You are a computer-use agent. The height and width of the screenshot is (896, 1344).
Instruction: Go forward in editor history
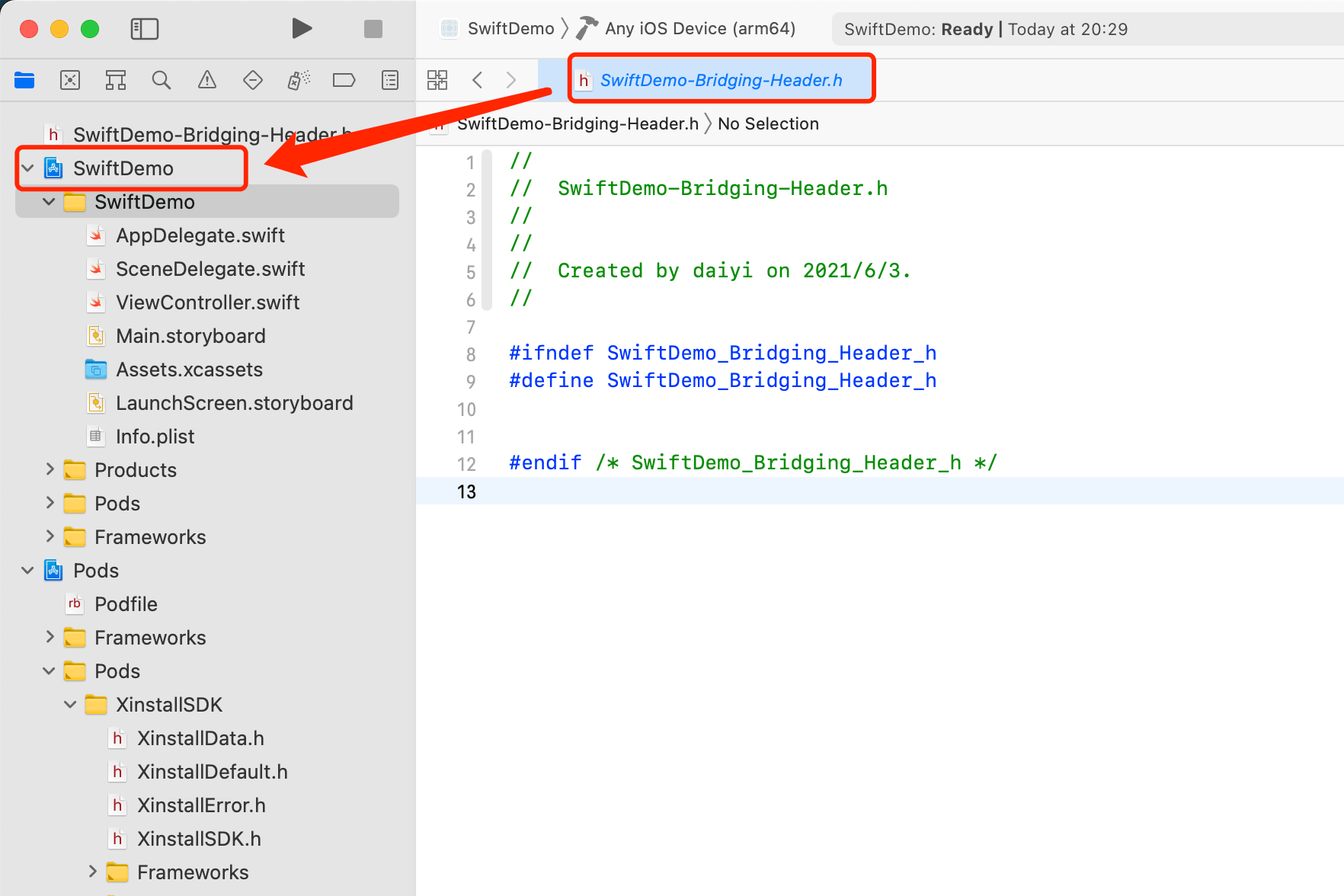coord(511,80)
